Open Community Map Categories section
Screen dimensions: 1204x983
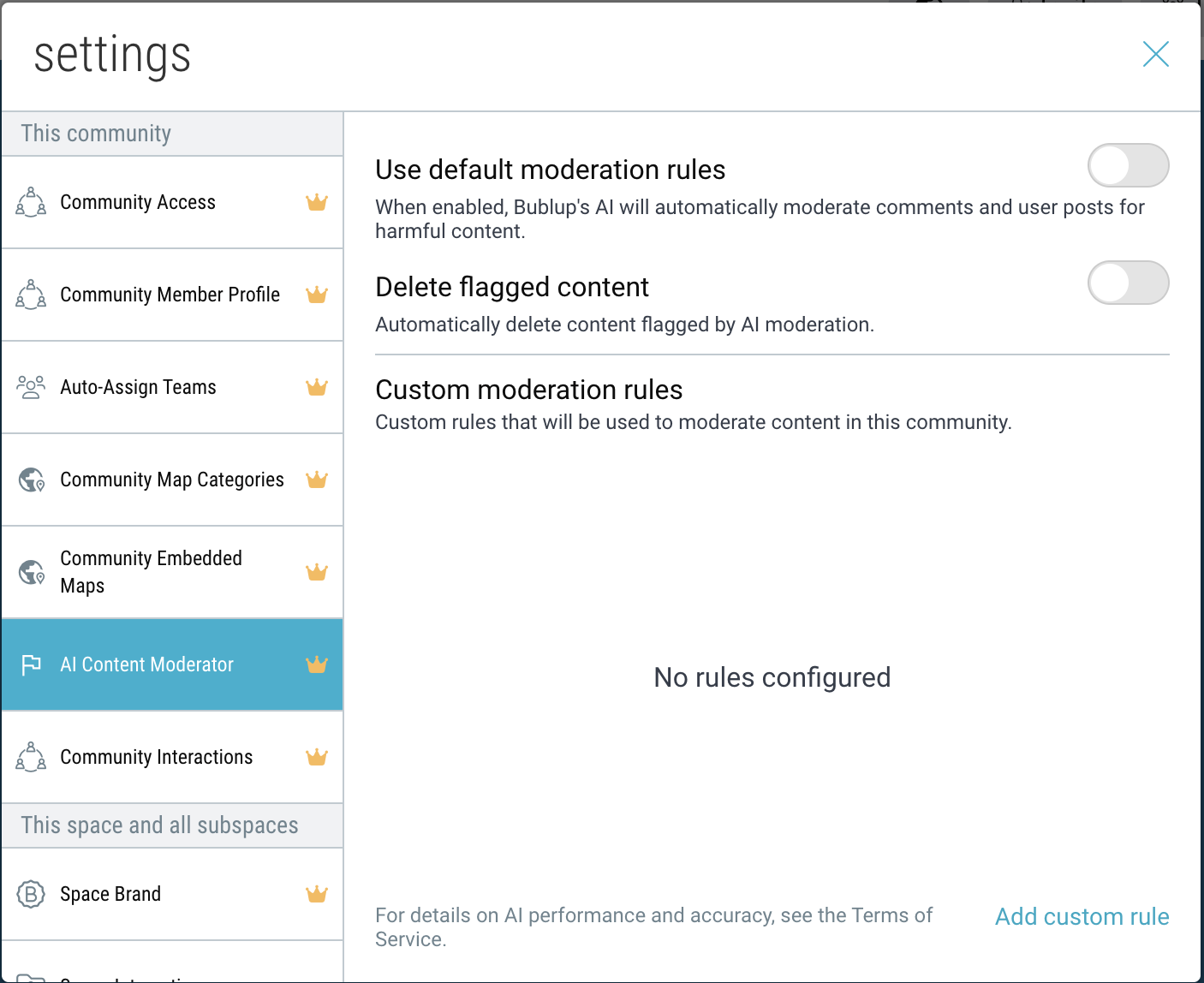tap(171, 480)
